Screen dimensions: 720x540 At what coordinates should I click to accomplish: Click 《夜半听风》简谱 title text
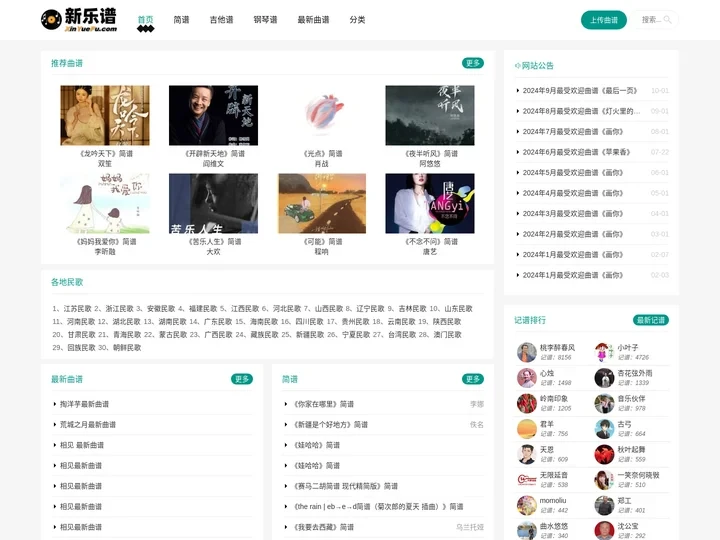click(x=430, y=154)
